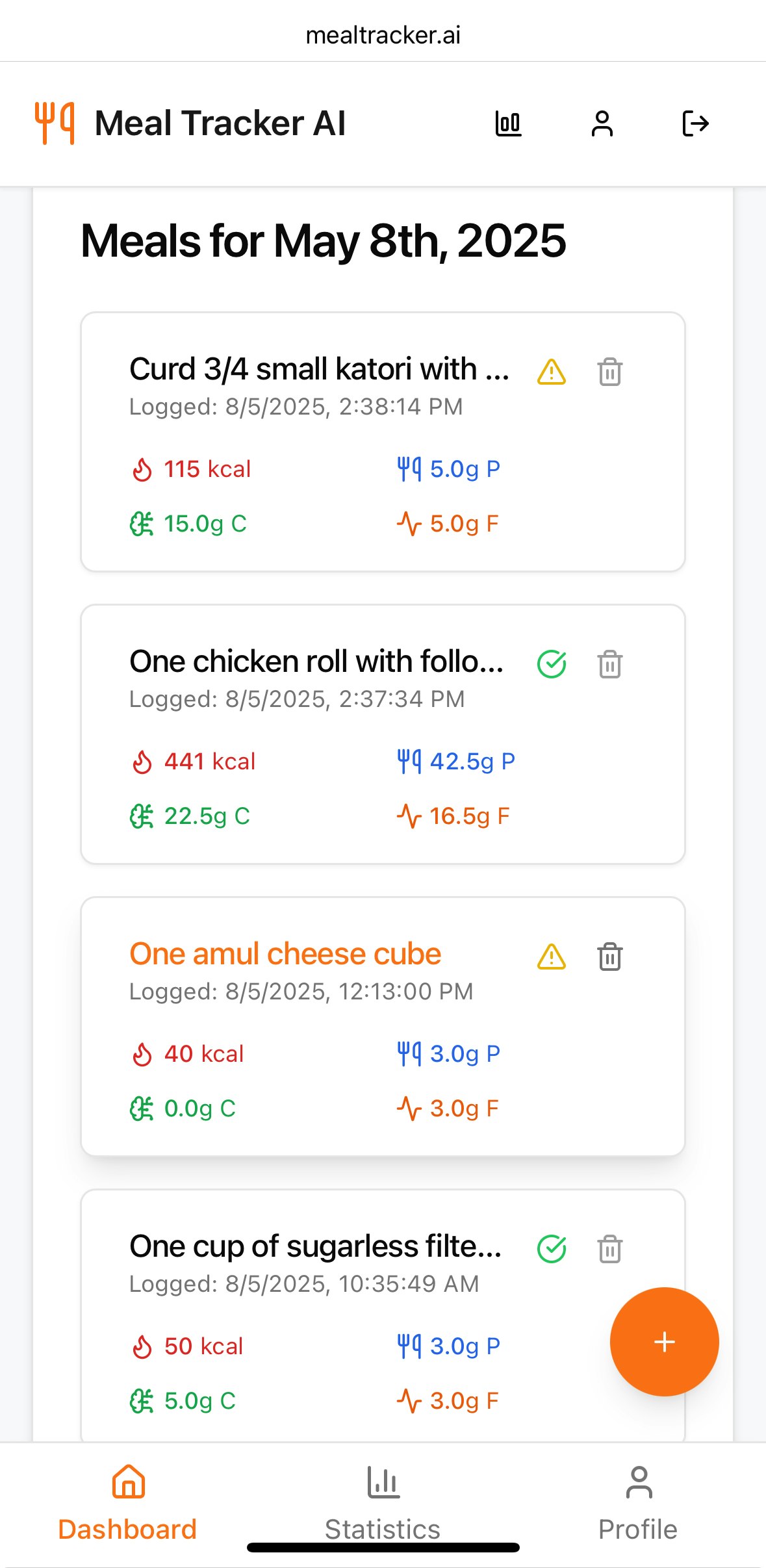The width and height of the screenshot is (766, 1568).
Task: Open statistics chart icon in header
Action: tap(508, 123)
